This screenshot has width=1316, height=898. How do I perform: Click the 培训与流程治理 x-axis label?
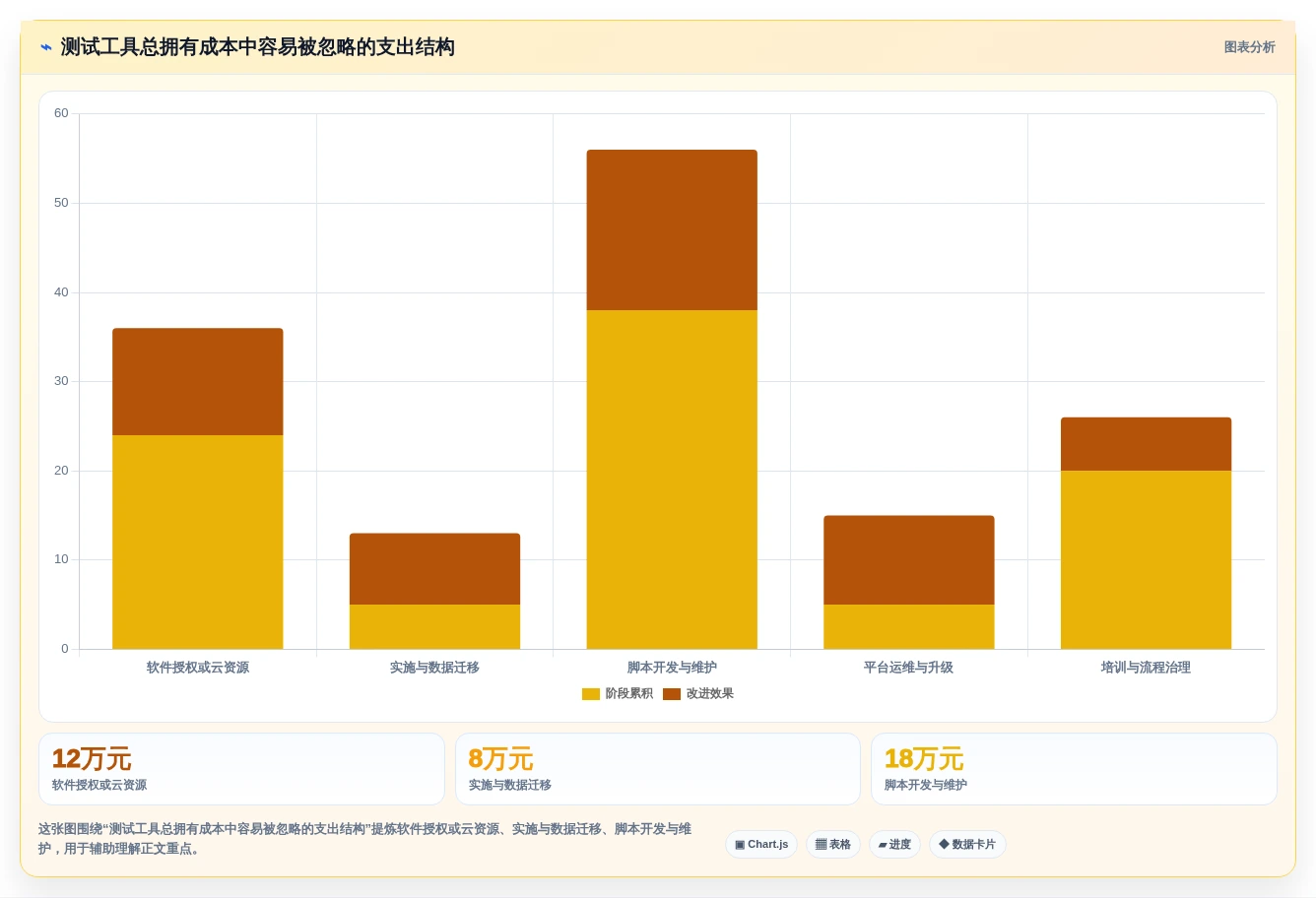tap(1146, 668)
